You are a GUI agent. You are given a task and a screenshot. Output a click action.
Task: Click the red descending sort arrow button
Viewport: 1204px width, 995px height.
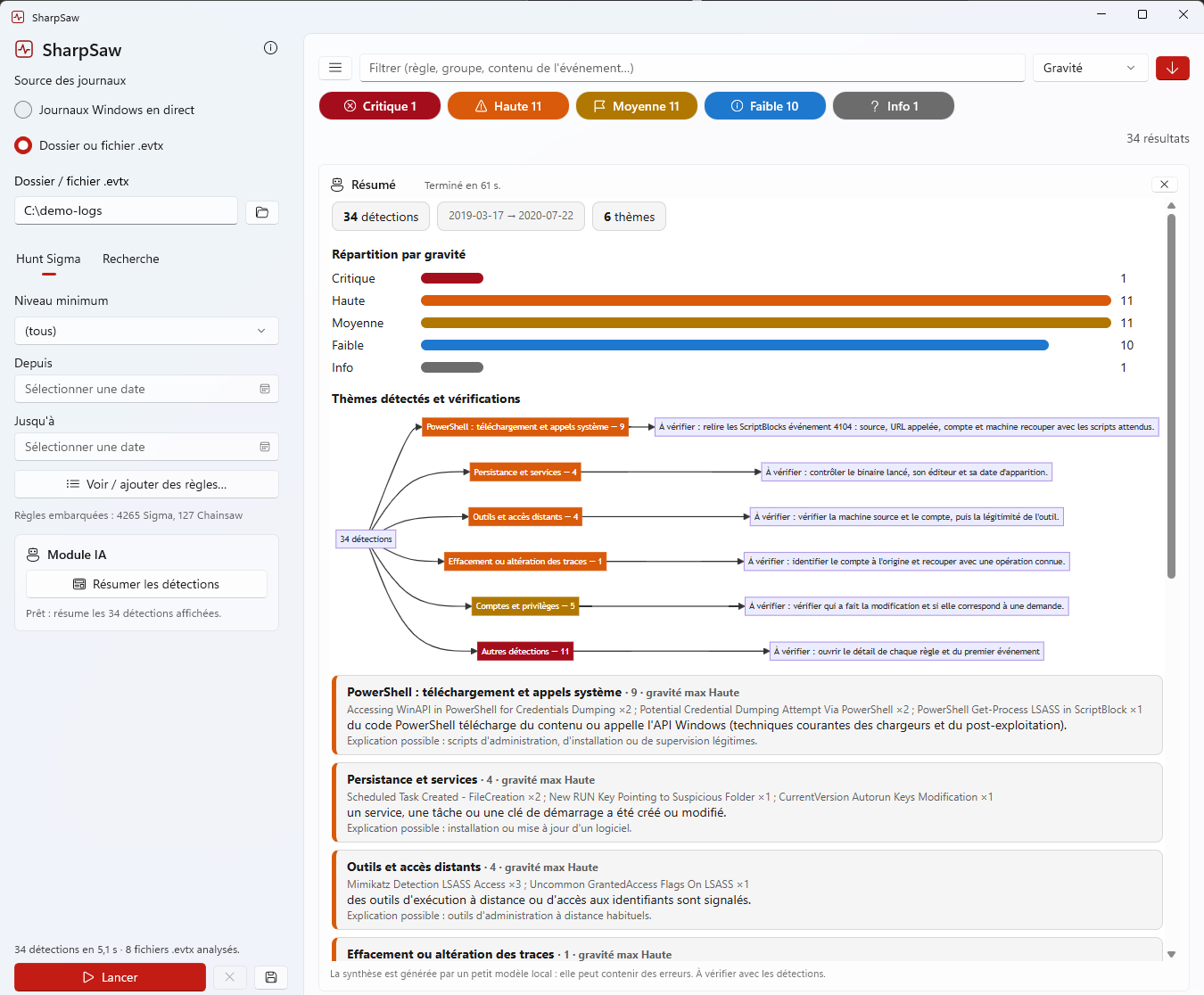click(1173, 68)
